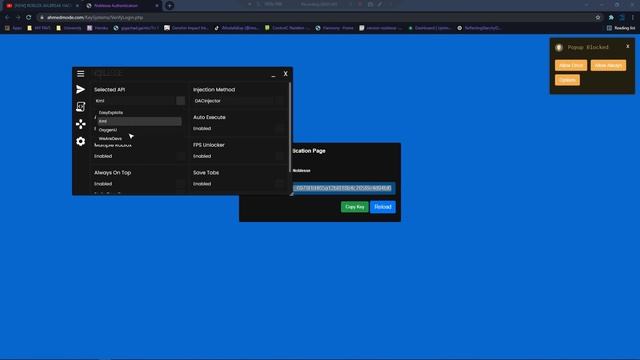Close the YouTube browser tab

coord(77,6)
